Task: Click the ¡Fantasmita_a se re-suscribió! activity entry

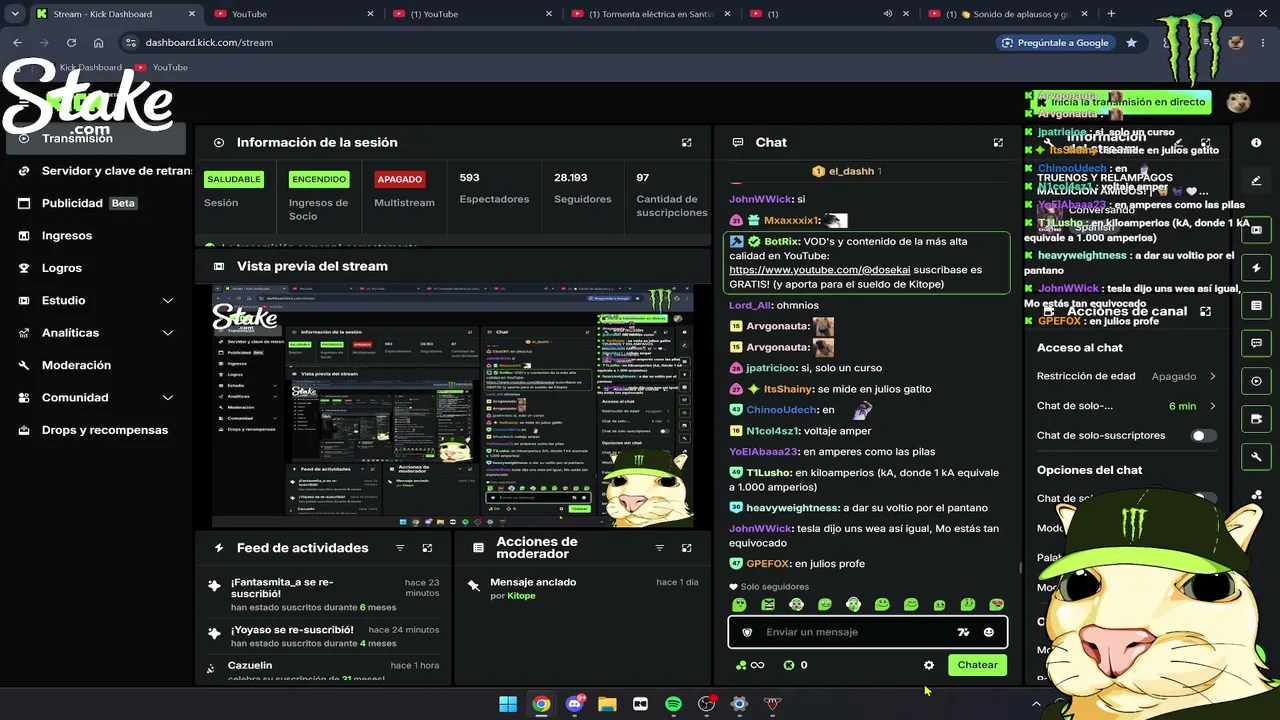Action: pyautogui.click(x=324, y=594)
